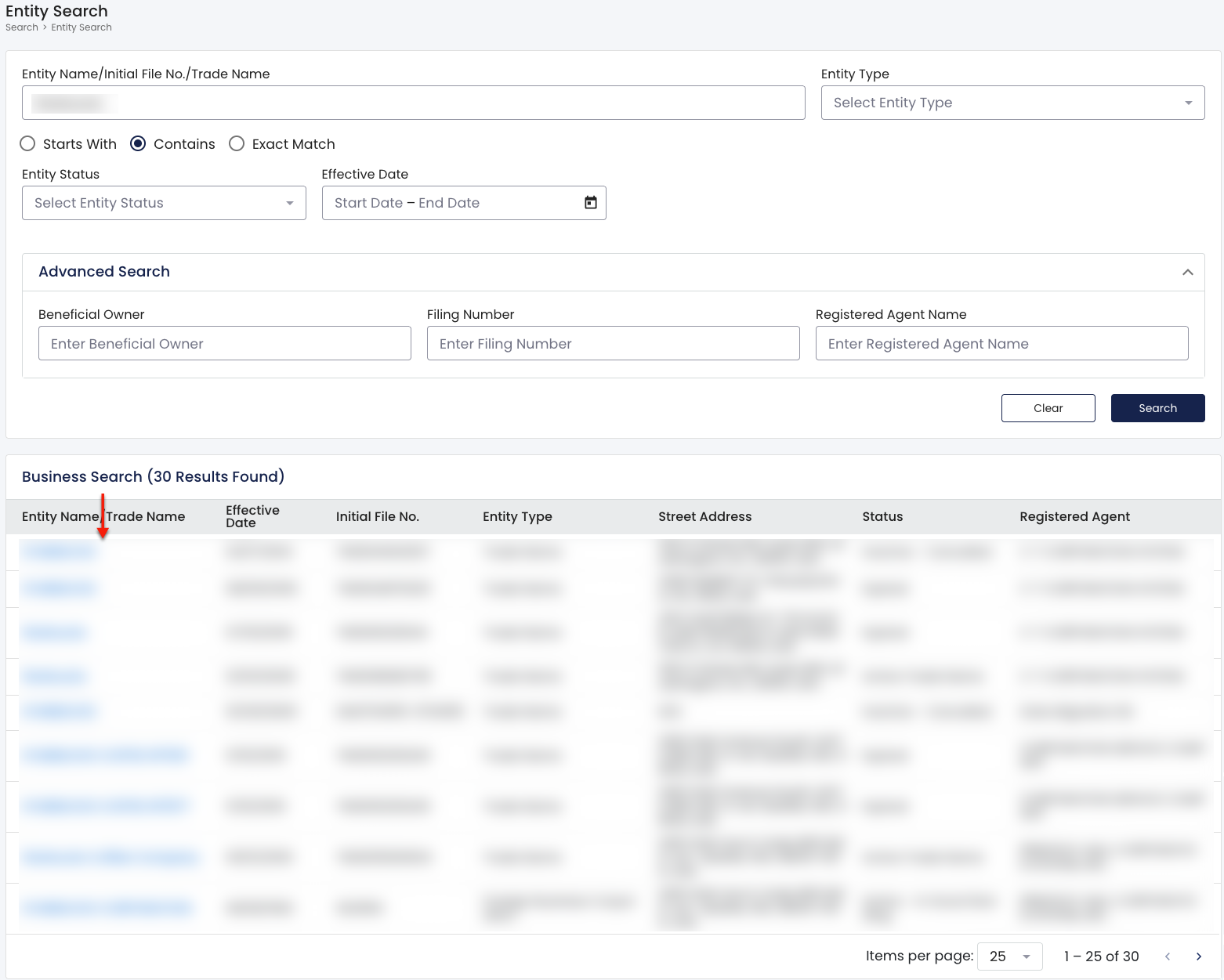The height and width of the screenshot is (980, 1224).
Task: Click the Search breadcrumb link
Action: 22,27
